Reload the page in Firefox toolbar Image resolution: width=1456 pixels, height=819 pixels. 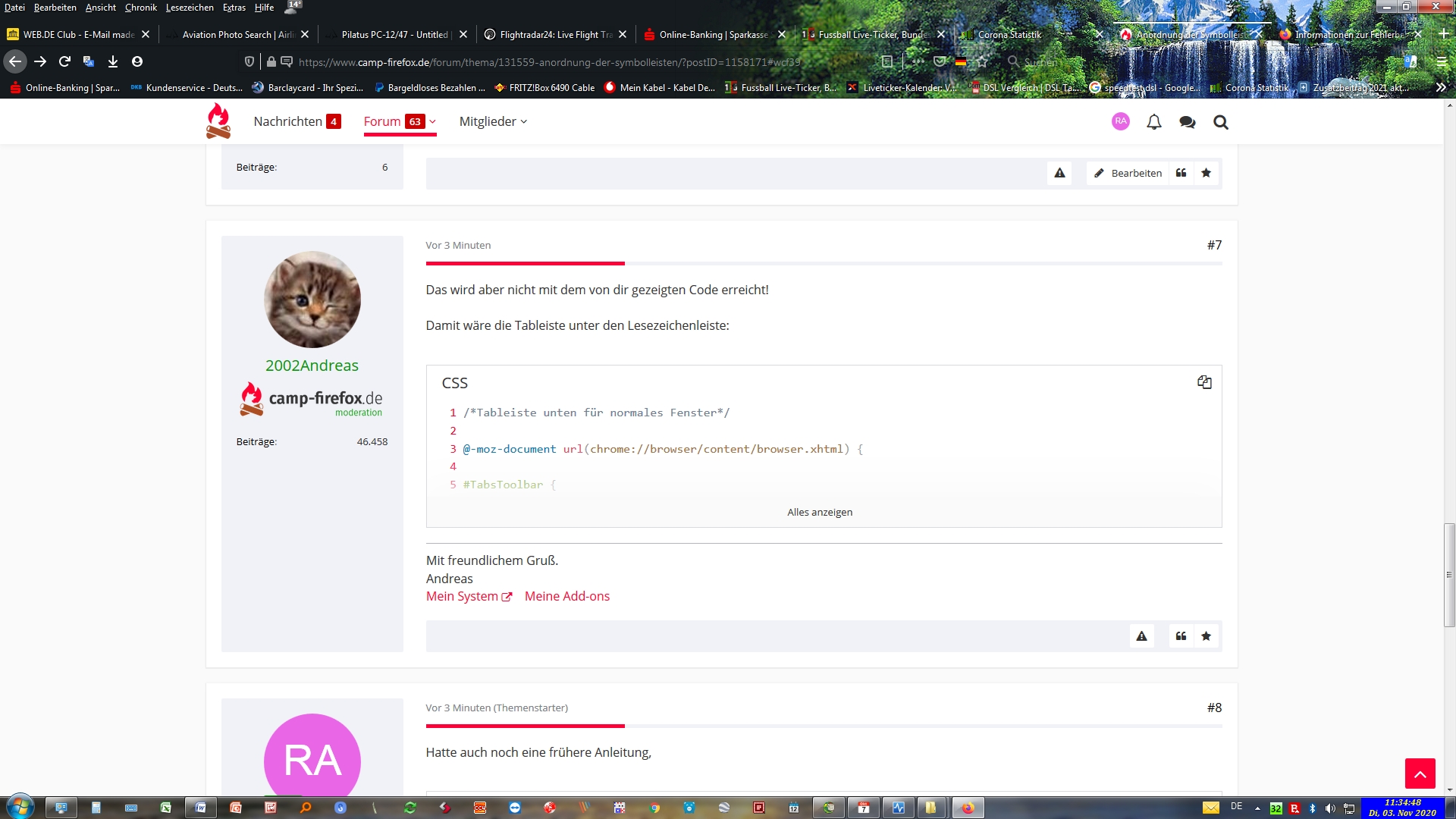point(64,61)
